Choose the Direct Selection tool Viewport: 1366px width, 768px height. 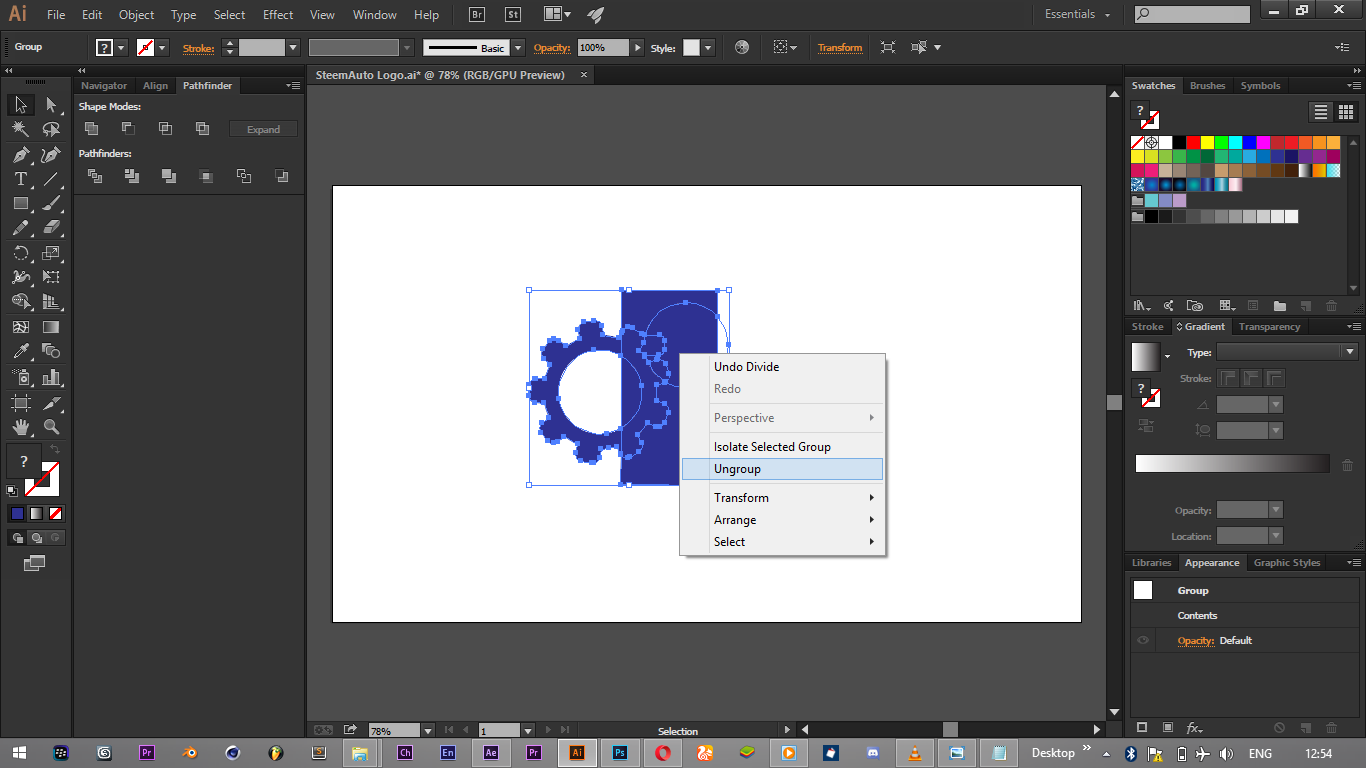coord(51,104)
